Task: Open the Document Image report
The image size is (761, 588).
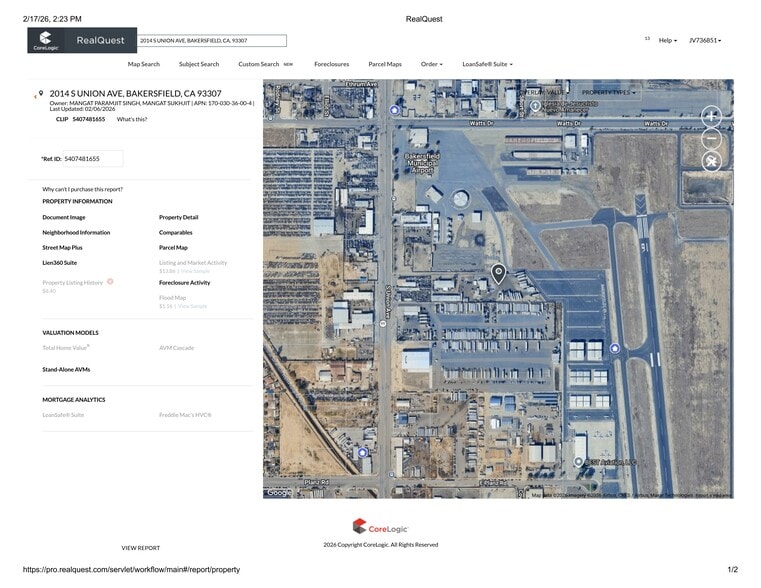Action: click(x=64, y=217)
